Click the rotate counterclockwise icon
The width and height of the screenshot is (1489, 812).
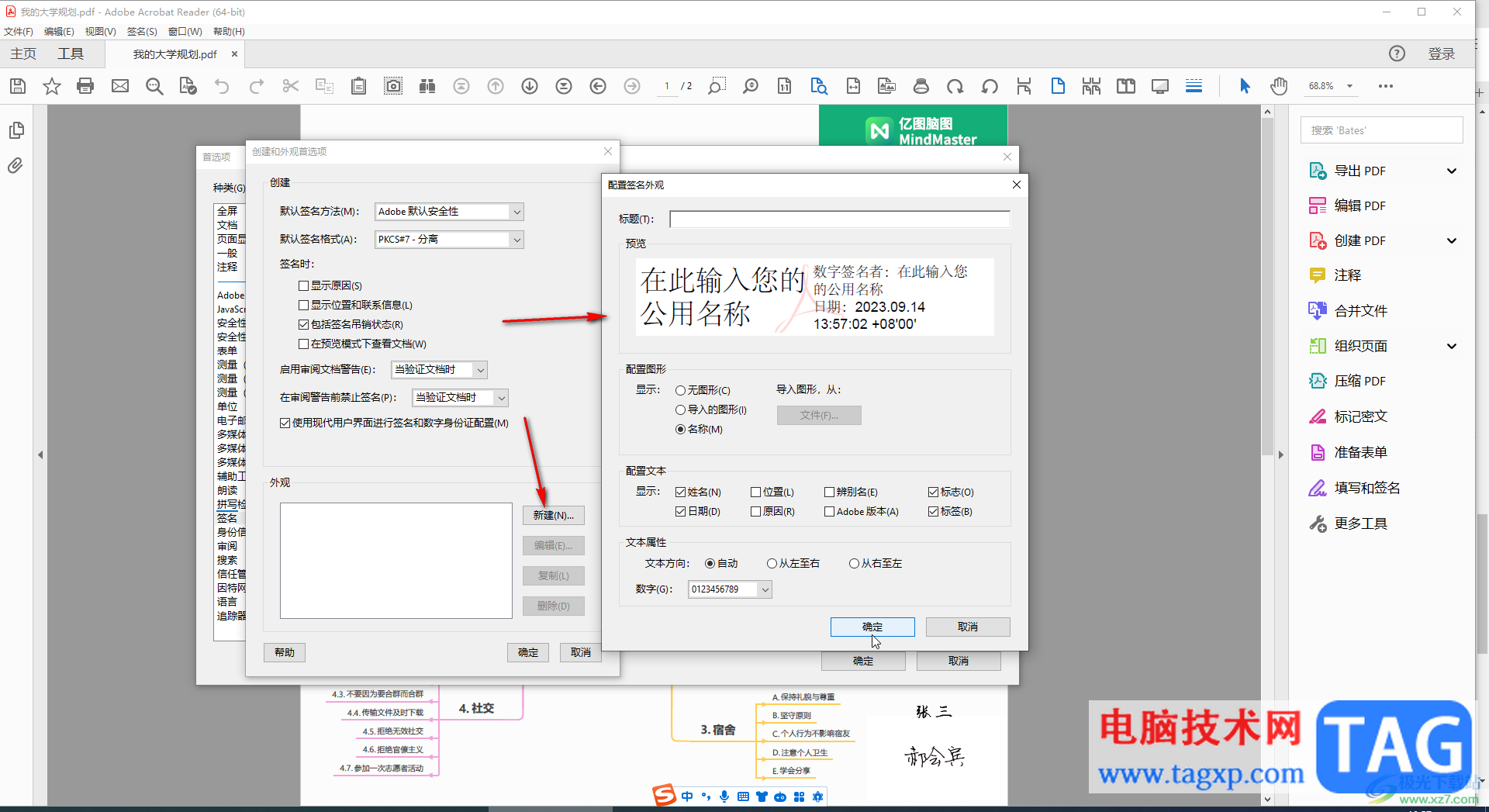[990, 86]
